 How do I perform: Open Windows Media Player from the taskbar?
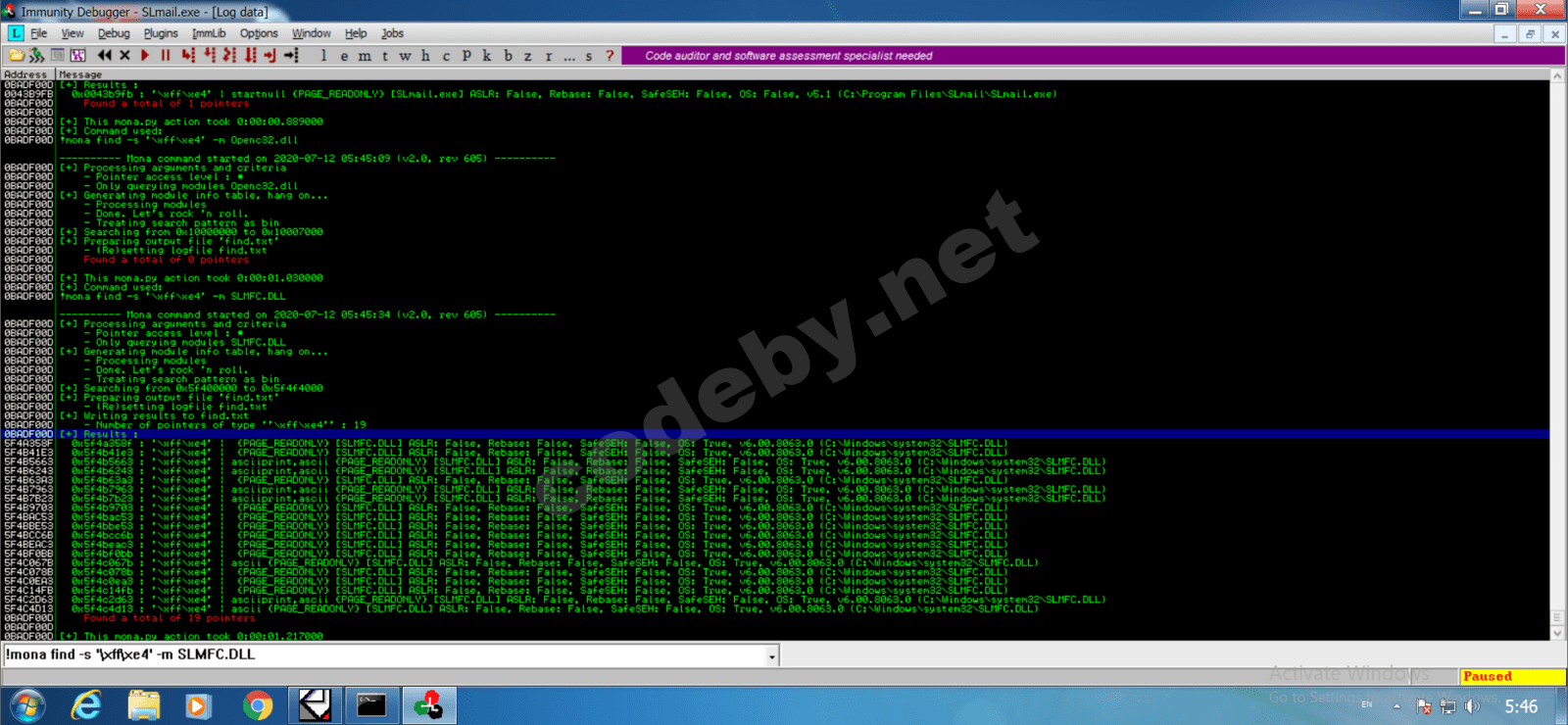[x=199, y=705]
